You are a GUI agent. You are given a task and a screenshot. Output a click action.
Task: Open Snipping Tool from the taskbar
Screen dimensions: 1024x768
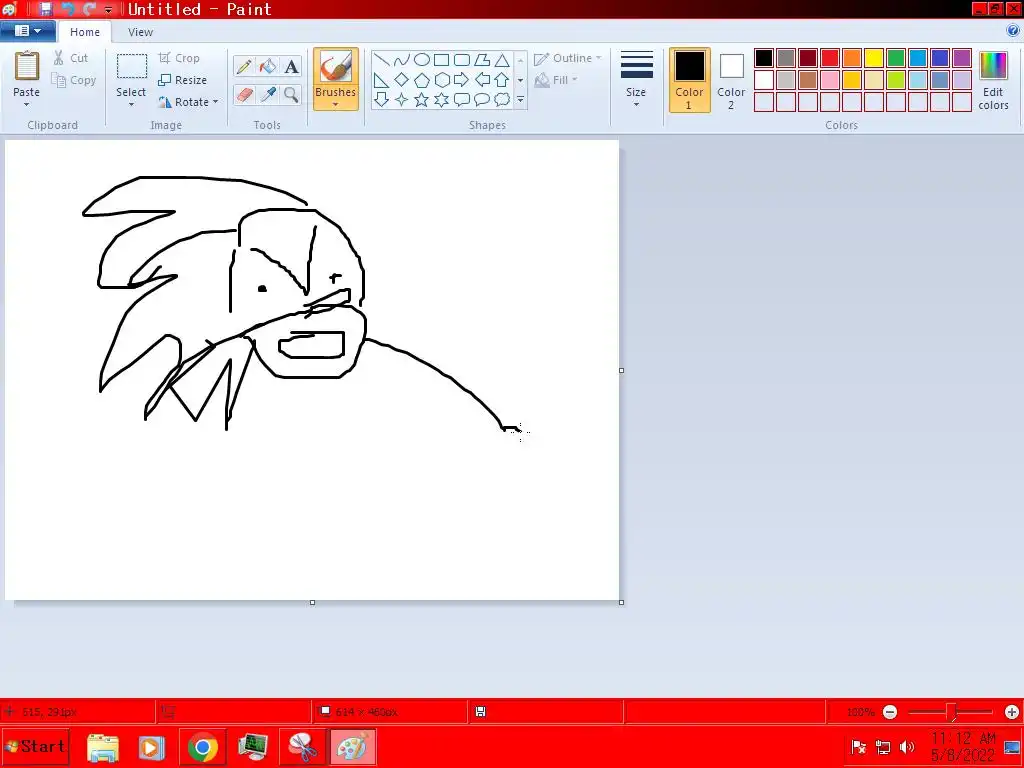pyautogui.click(x=304, y=747)
